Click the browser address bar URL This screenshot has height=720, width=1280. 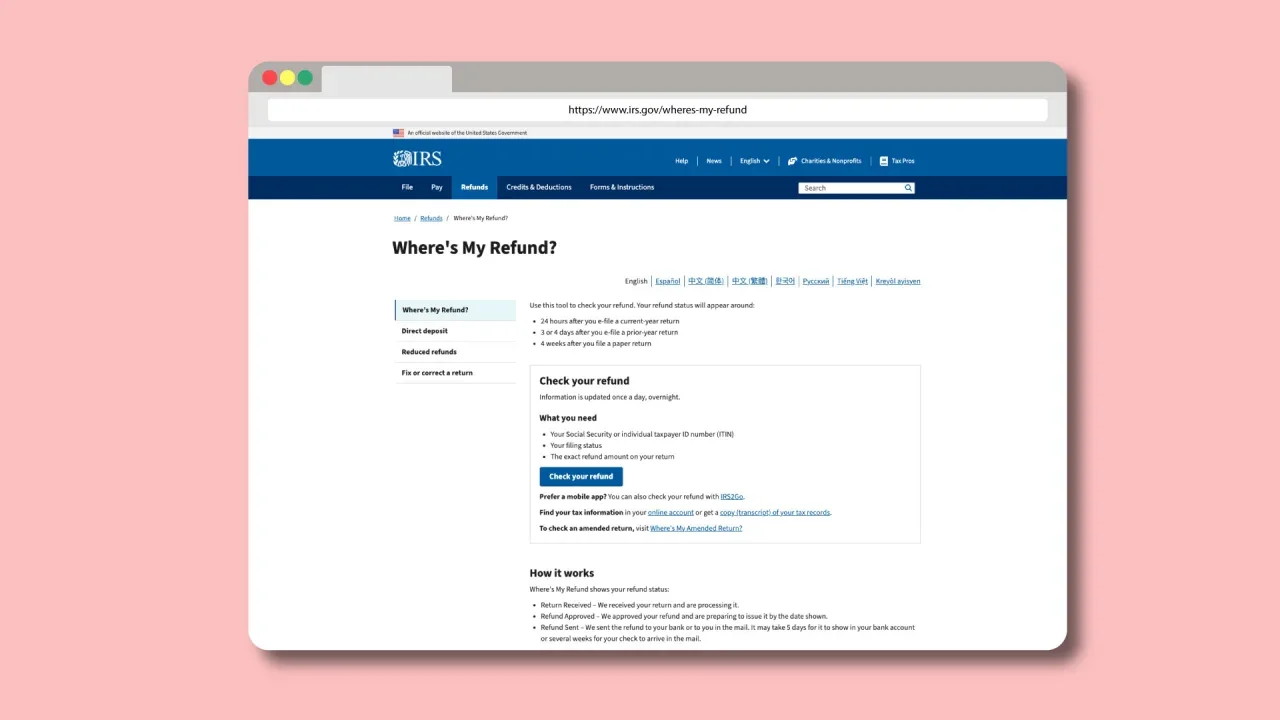coord(657,110)
